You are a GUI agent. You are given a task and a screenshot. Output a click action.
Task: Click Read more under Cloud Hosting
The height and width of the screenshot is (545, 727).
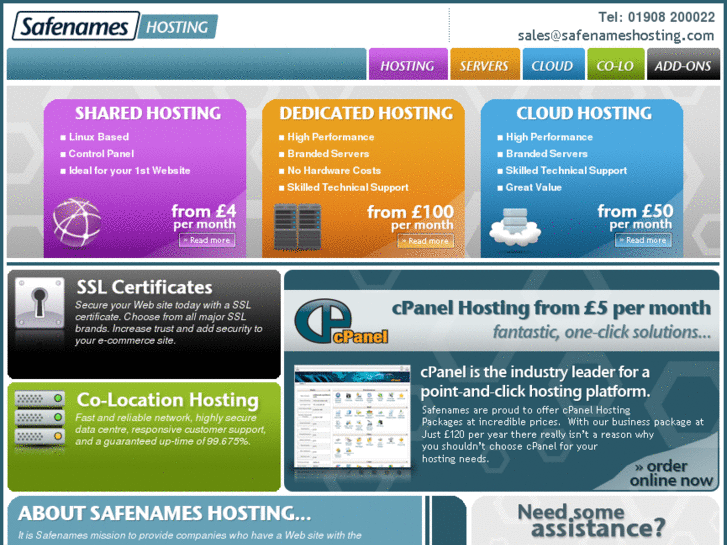coord(643,240)
